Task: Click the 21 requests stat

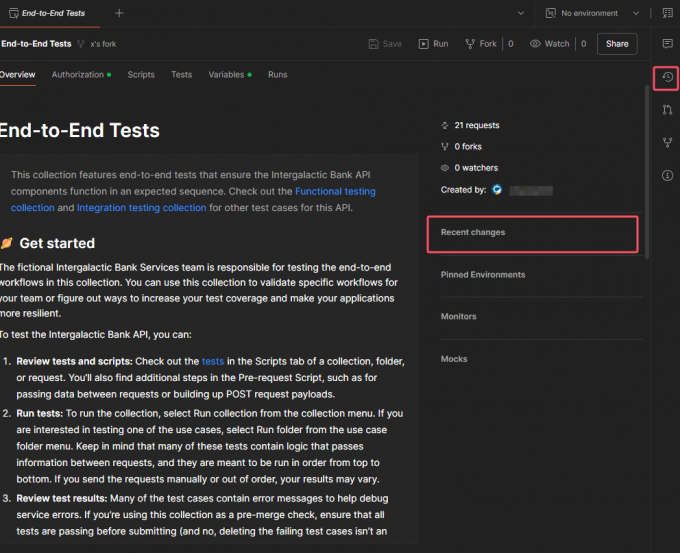Action: 470,125
